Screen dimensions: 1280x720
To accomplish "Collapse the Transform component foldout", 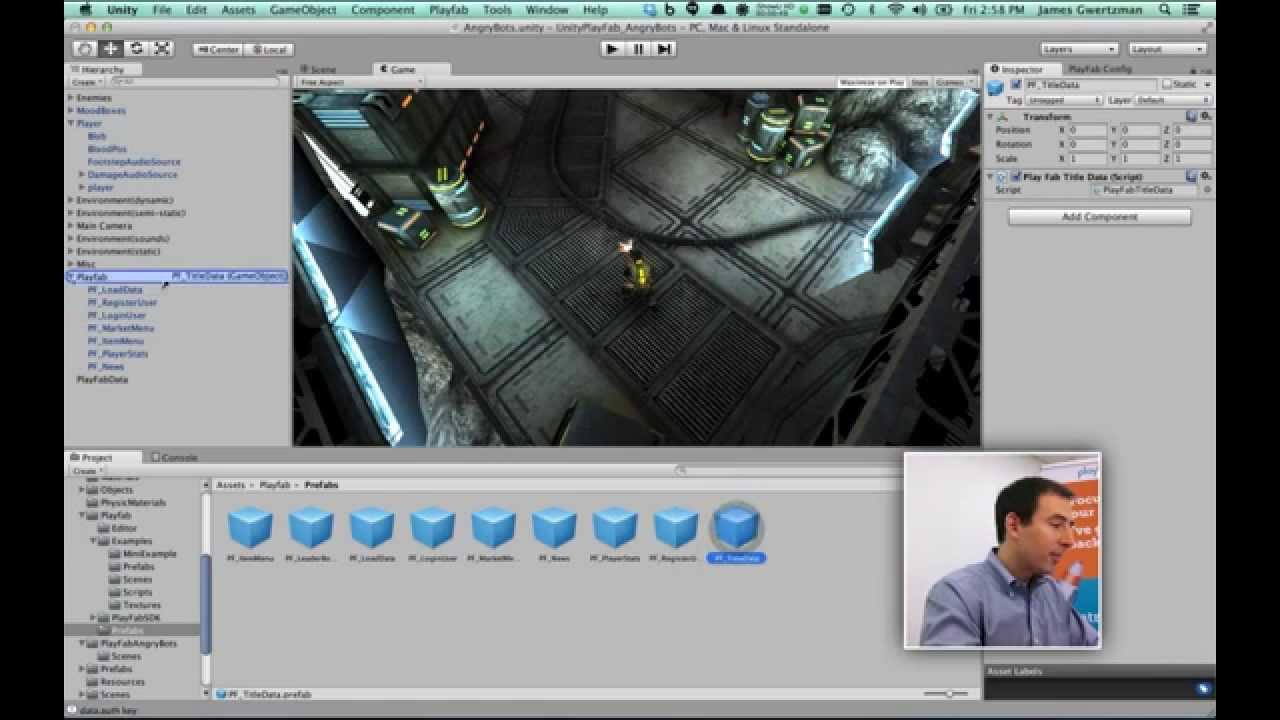I will pyautogui.click(x=991, y=117).
